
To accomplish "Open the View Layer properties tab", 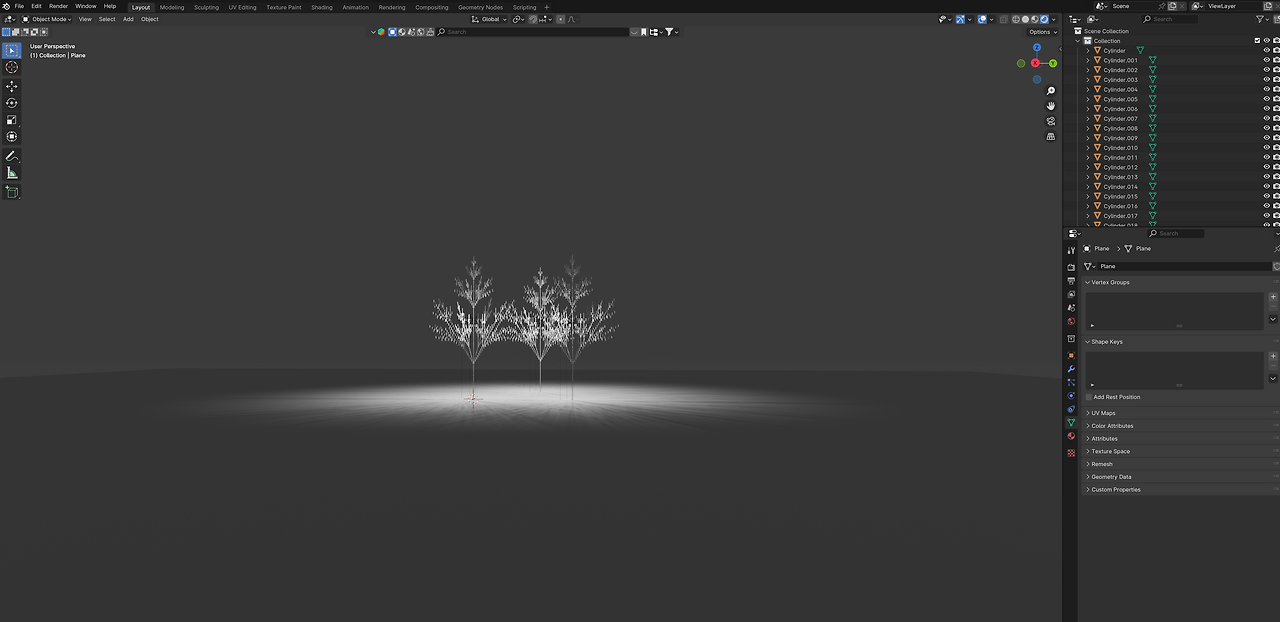I will (x=1071, y=294).
